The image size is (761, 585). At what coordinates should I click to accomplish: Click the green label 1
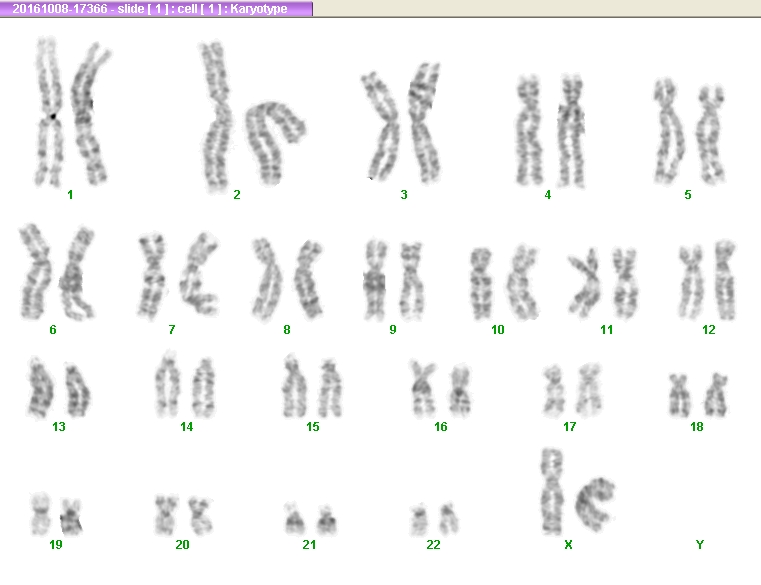70,195
